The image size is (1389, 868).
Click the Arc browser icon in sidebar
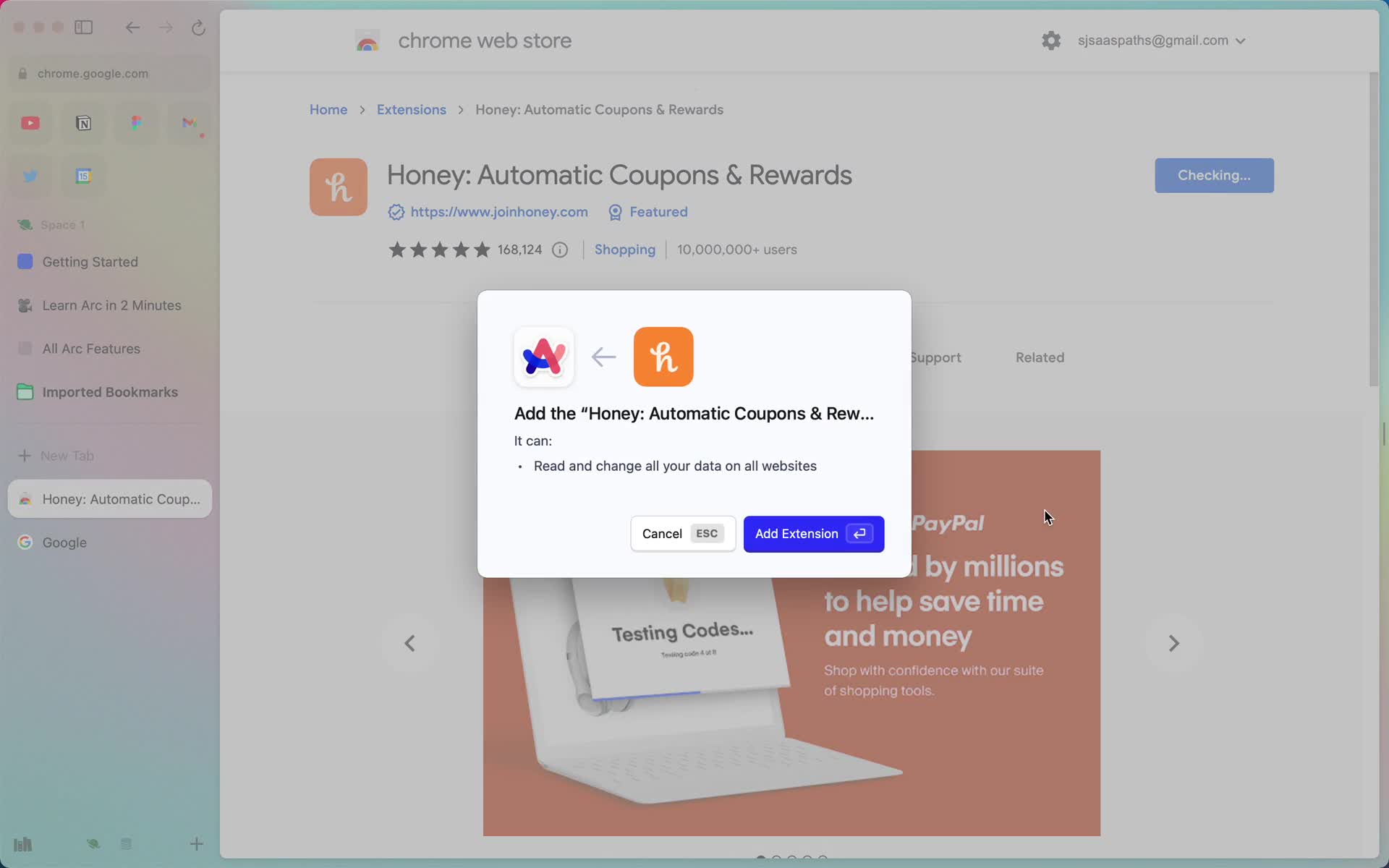[x=544, y=357]
